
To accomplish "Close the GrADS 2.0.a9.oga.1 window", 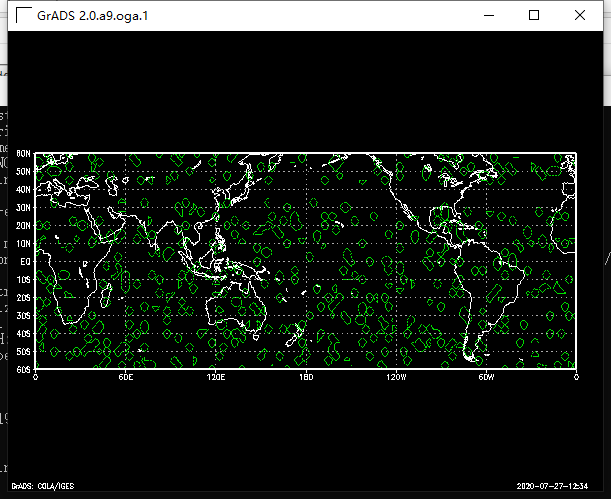I will click(580, 15).
